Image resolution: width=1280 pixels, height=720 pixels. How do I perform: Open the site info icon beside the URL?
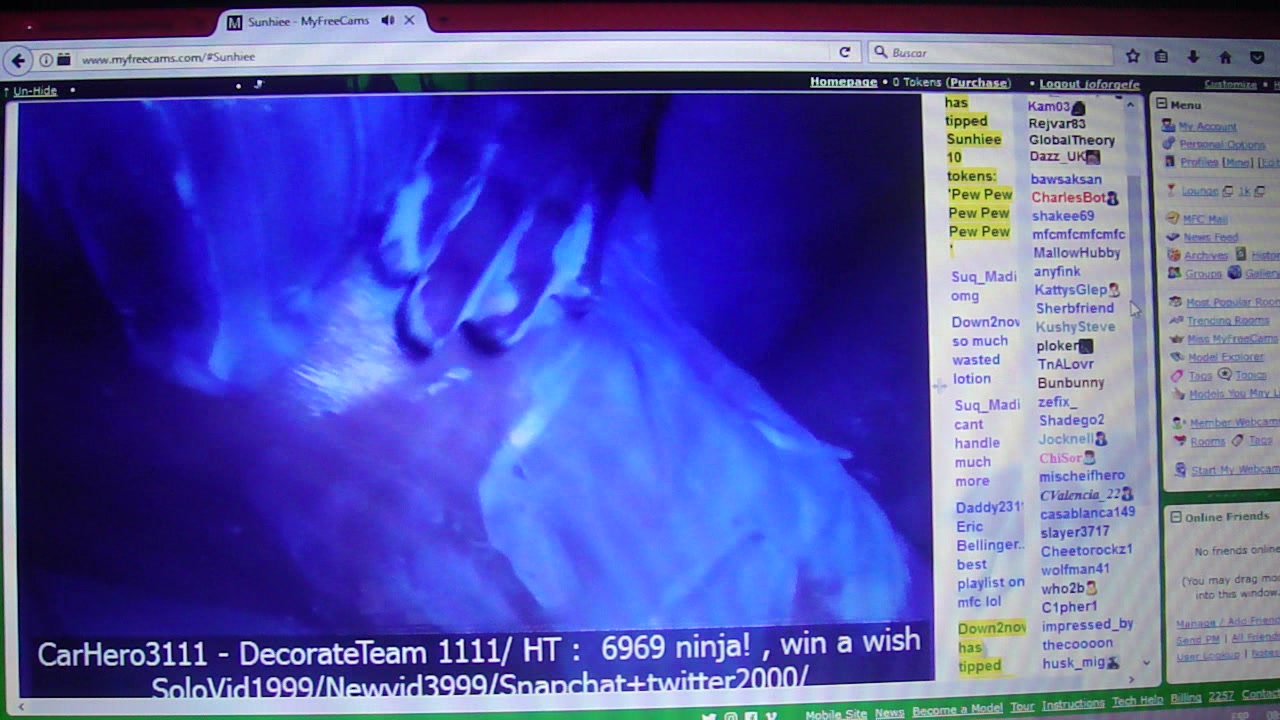pos(46,60)
